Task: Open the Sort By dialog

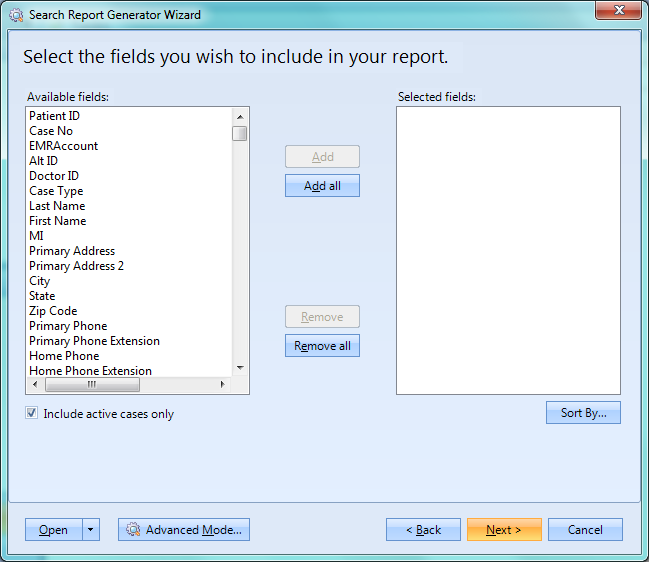Action: 583,413
